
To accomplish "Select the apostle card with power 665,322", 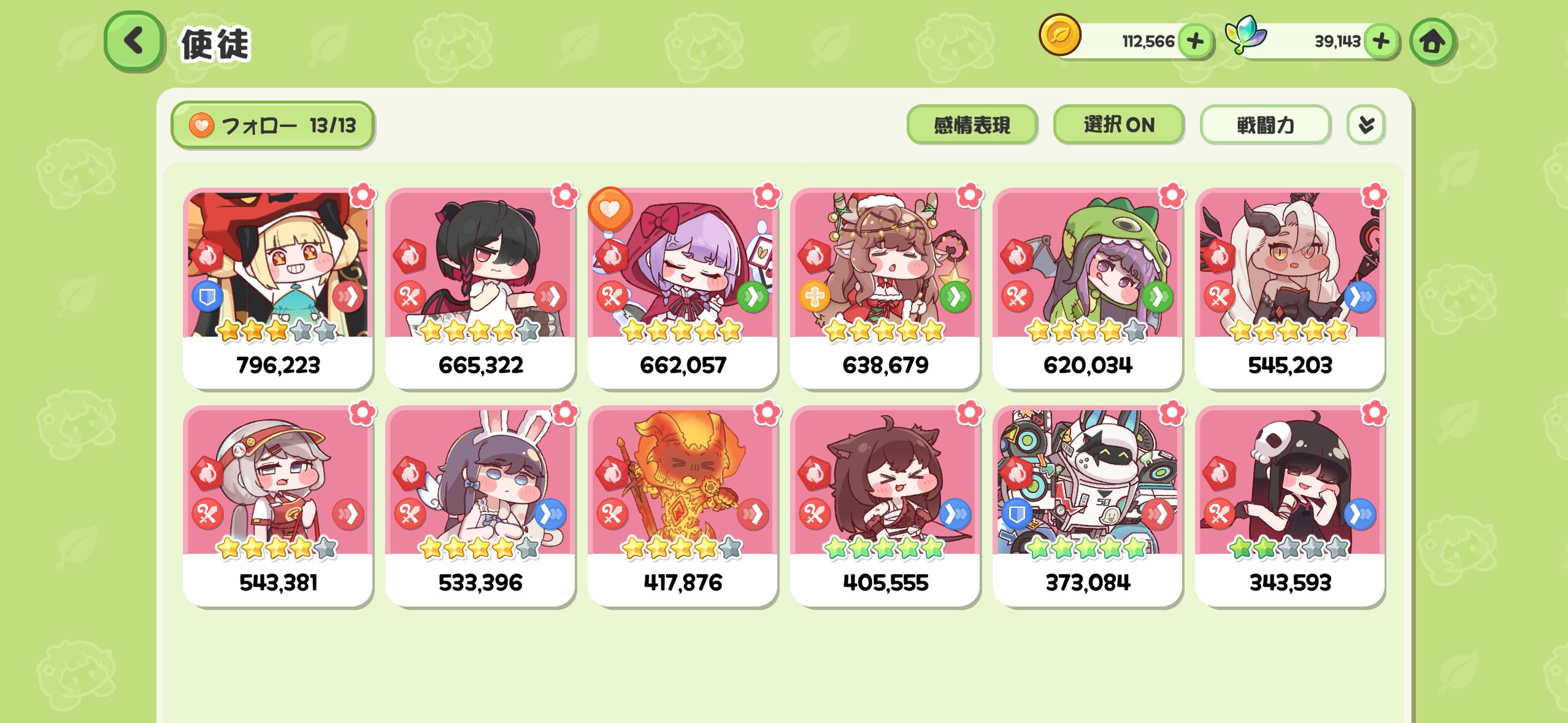I will pos(480,288).
